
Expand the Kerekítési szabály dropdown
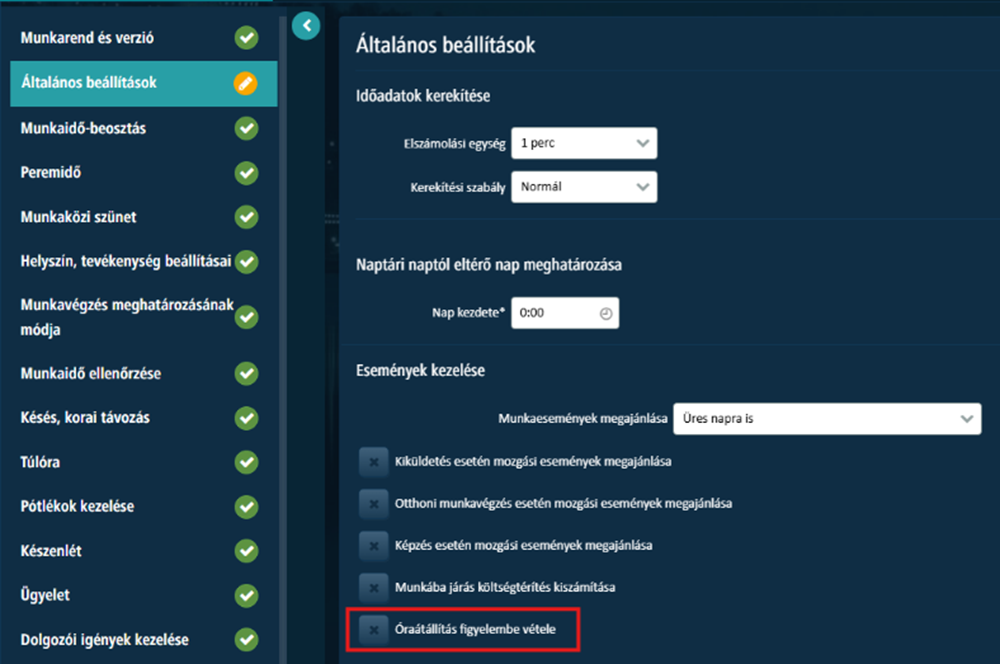[584, 187]
